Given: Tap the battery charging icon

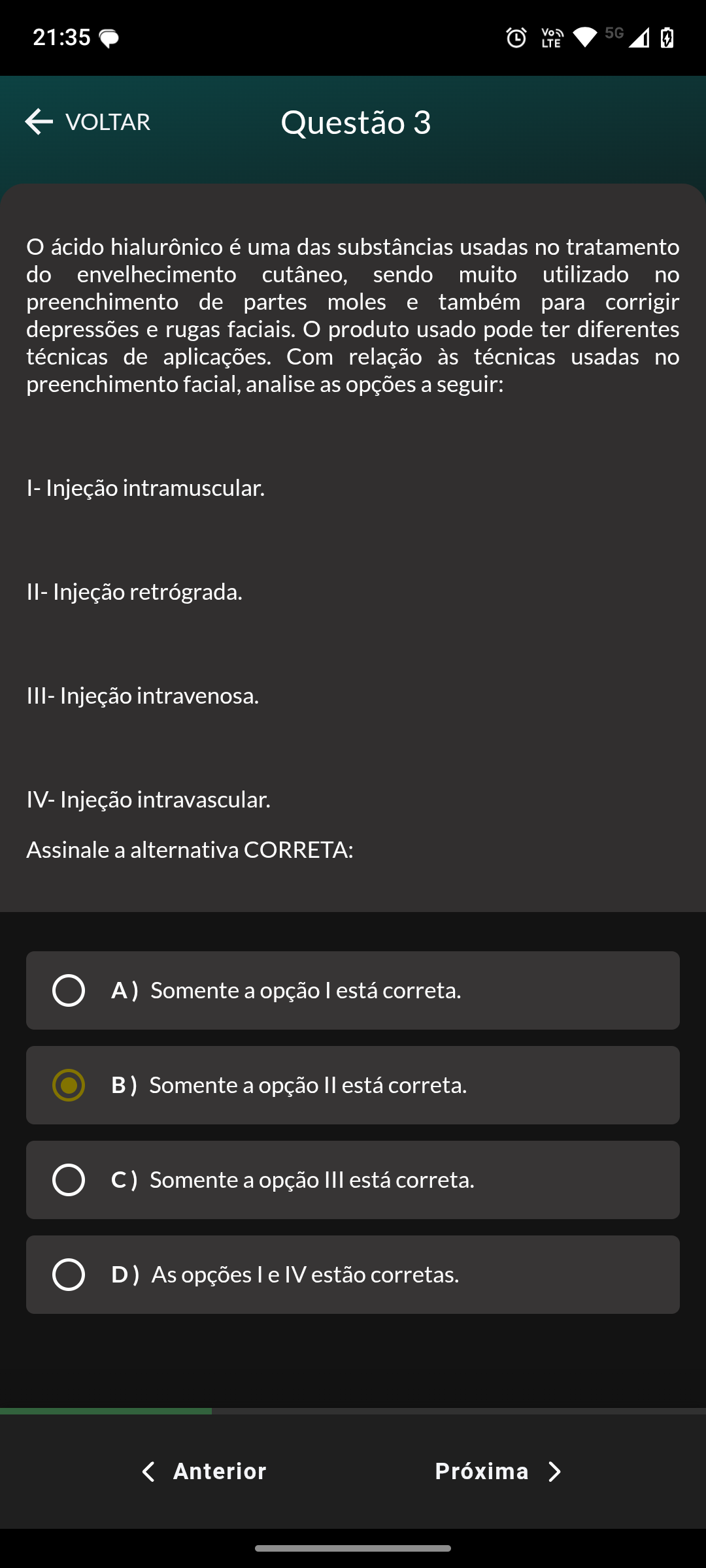Looking at the screenshot, I should pyautogui.click(x=667, y=38).
